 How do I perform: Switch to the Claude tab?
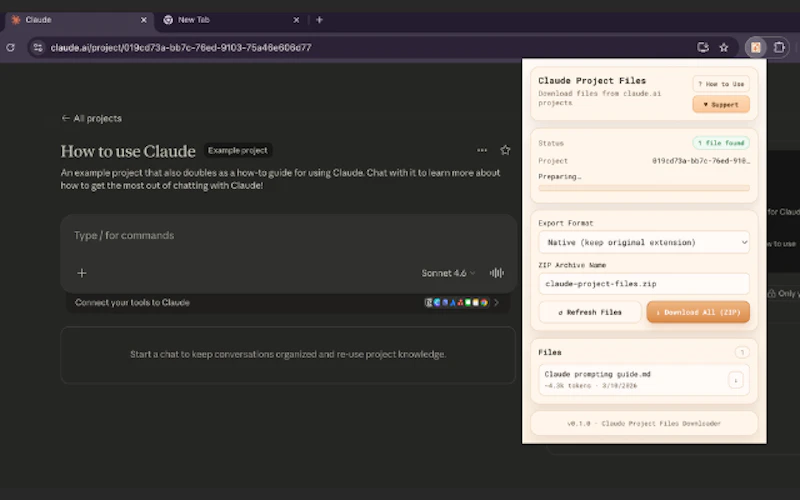(x=77, y=20)
